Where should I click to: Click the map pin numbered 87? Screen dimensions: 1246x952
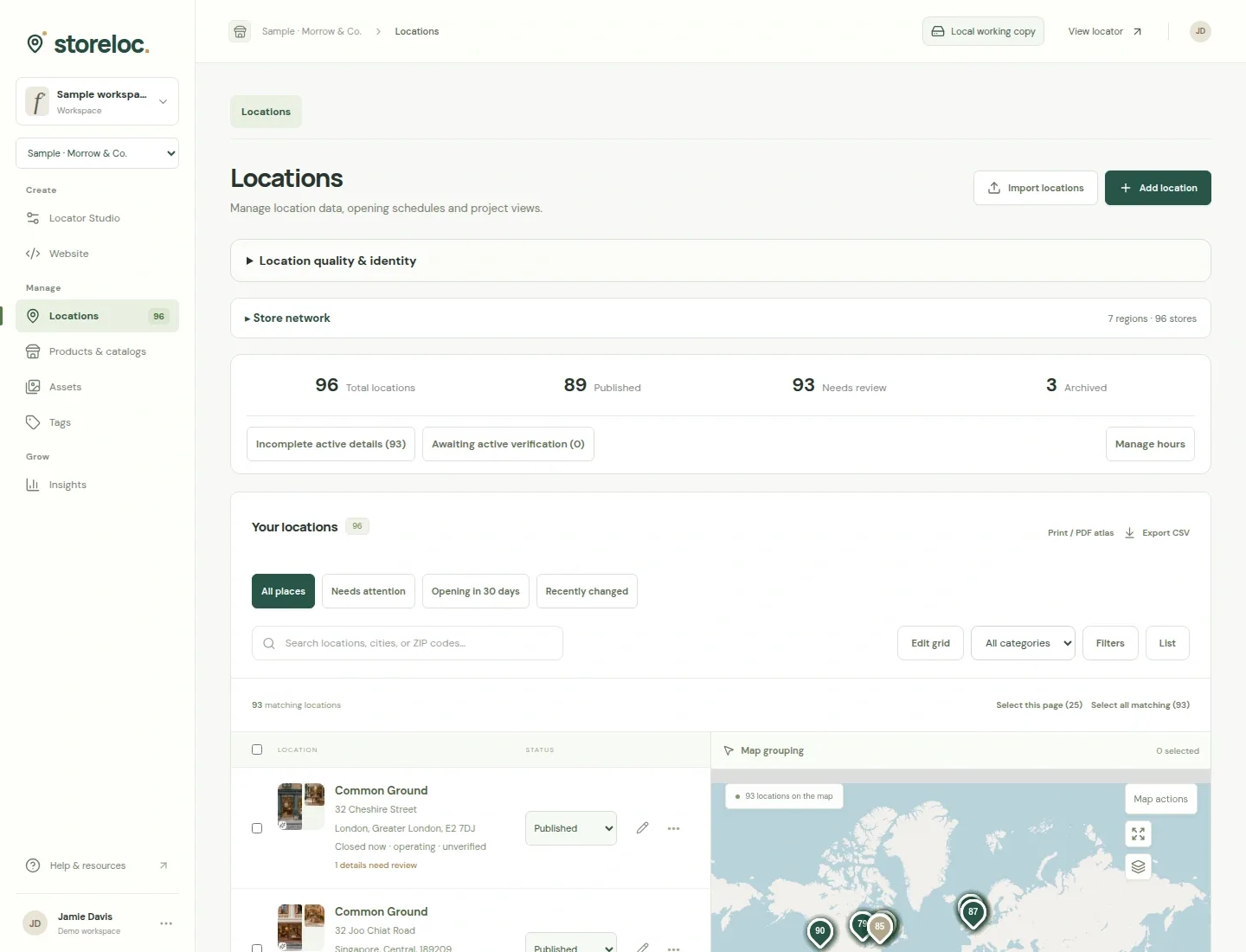[x=973, y=913]
